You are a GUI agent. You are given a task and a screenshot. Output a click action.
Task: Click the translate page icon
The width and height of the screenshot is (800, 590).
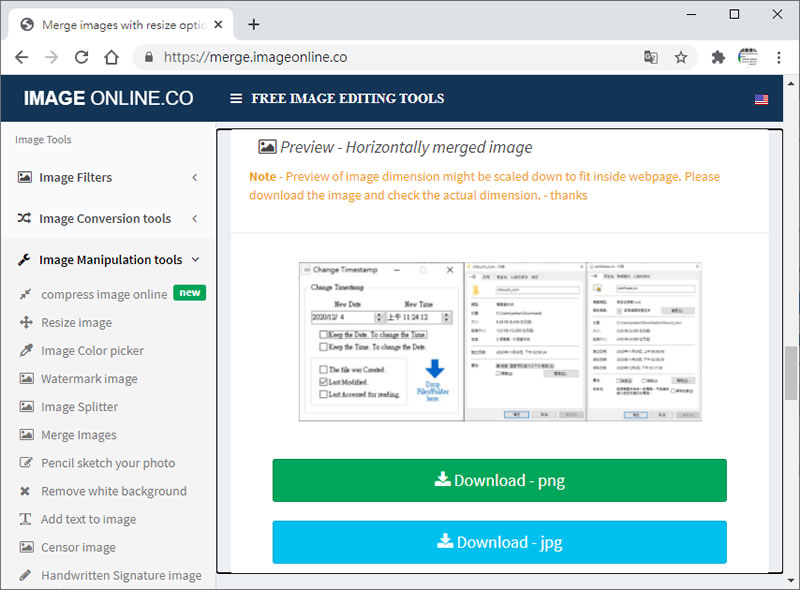pos(651,57)
